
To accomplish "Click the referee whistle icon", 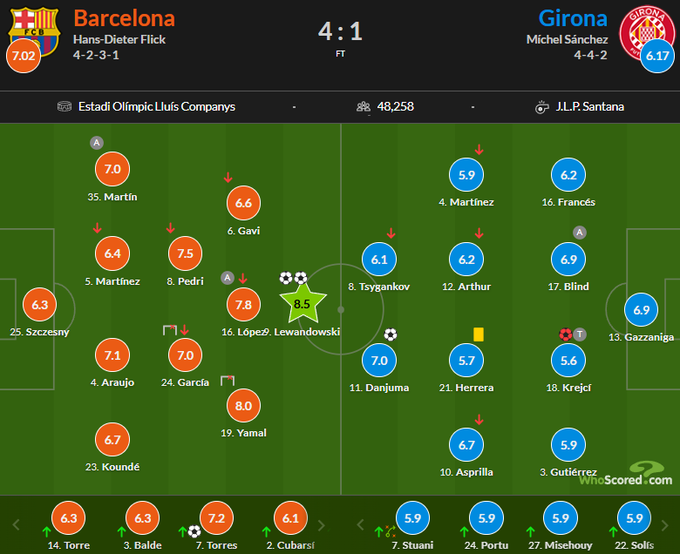I will [543, 106].
